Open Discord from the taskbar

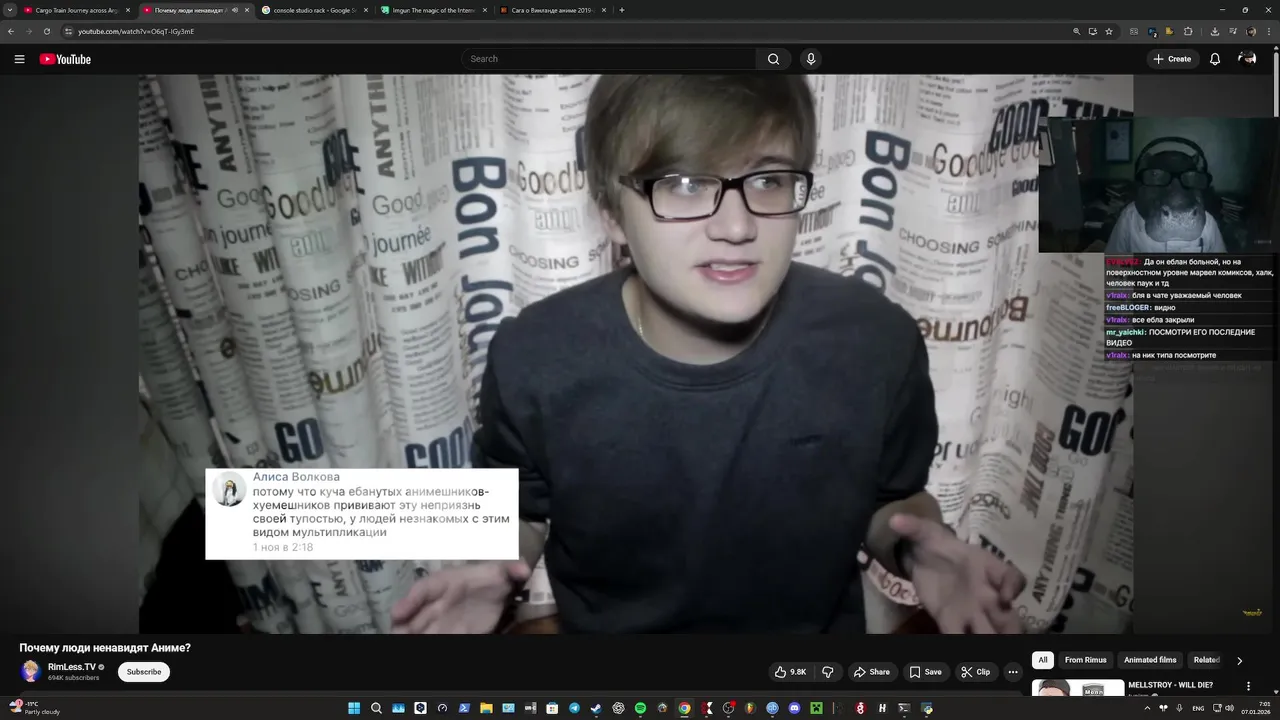tap(794, 708)
